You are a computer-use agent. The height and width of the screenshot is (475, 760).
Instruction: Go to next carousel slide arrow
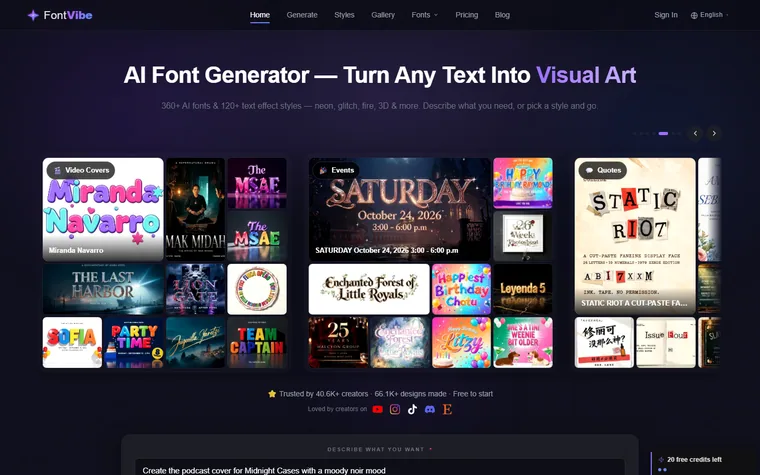[714, 133]
